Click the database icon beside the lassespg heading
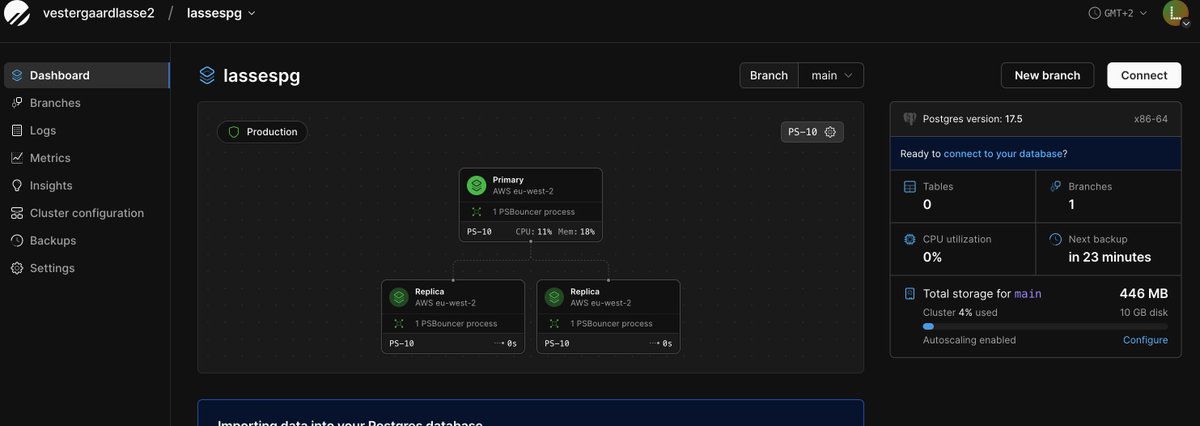 click(207, 75)
